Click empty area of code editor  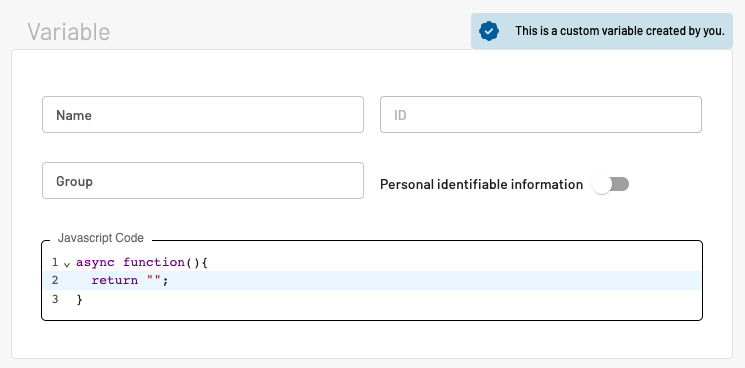coord(428,304)
